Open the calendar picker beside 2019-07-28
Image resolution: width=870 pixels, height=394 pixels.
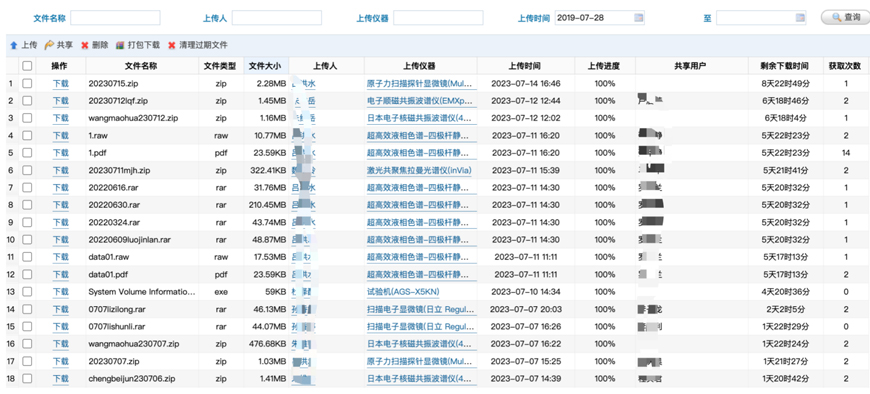pyautogui.click(x=639, y=18)
